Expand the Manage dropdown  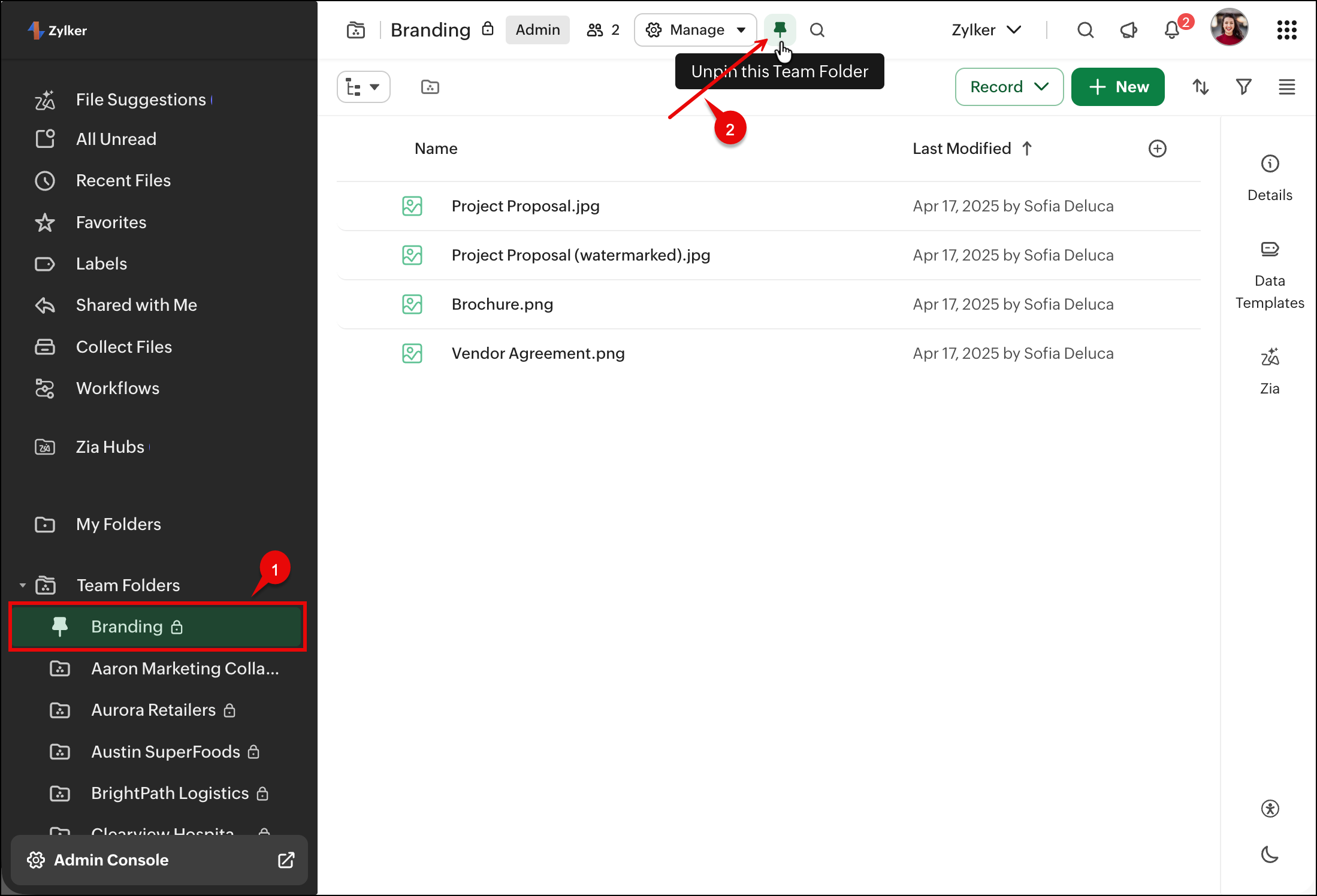pos(696,30)
